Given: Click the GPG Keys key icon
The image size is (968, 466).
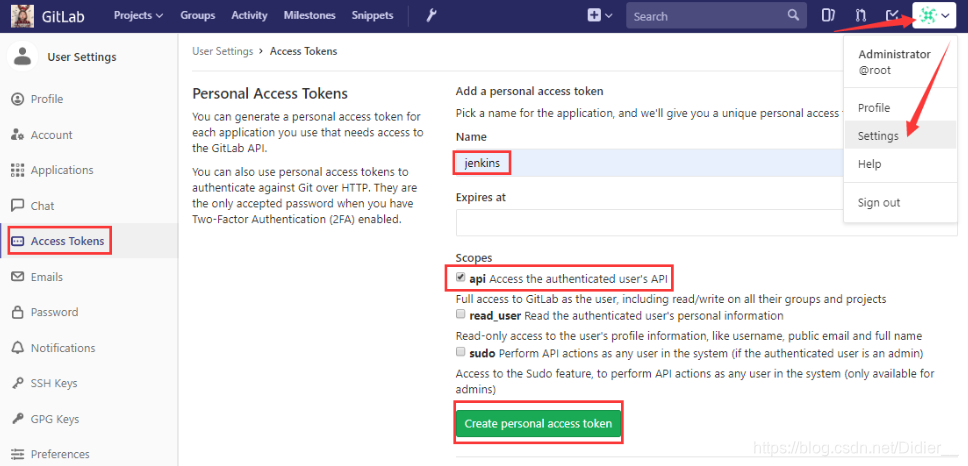Looking at the screenshot, I should 18,419.
